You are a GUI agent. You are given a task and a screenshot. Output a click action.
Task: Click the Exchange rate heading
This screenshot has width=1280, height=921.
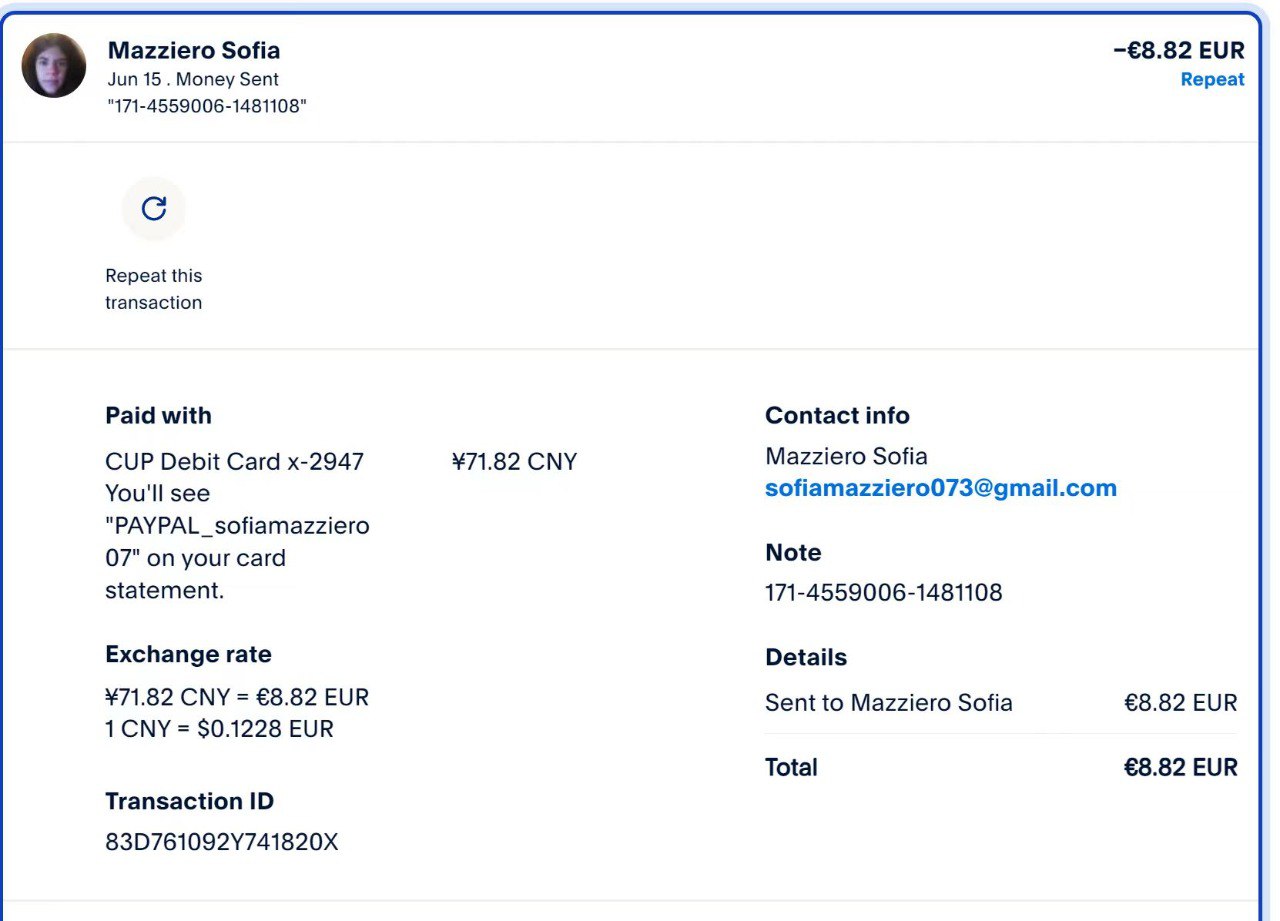click(188, 654)
